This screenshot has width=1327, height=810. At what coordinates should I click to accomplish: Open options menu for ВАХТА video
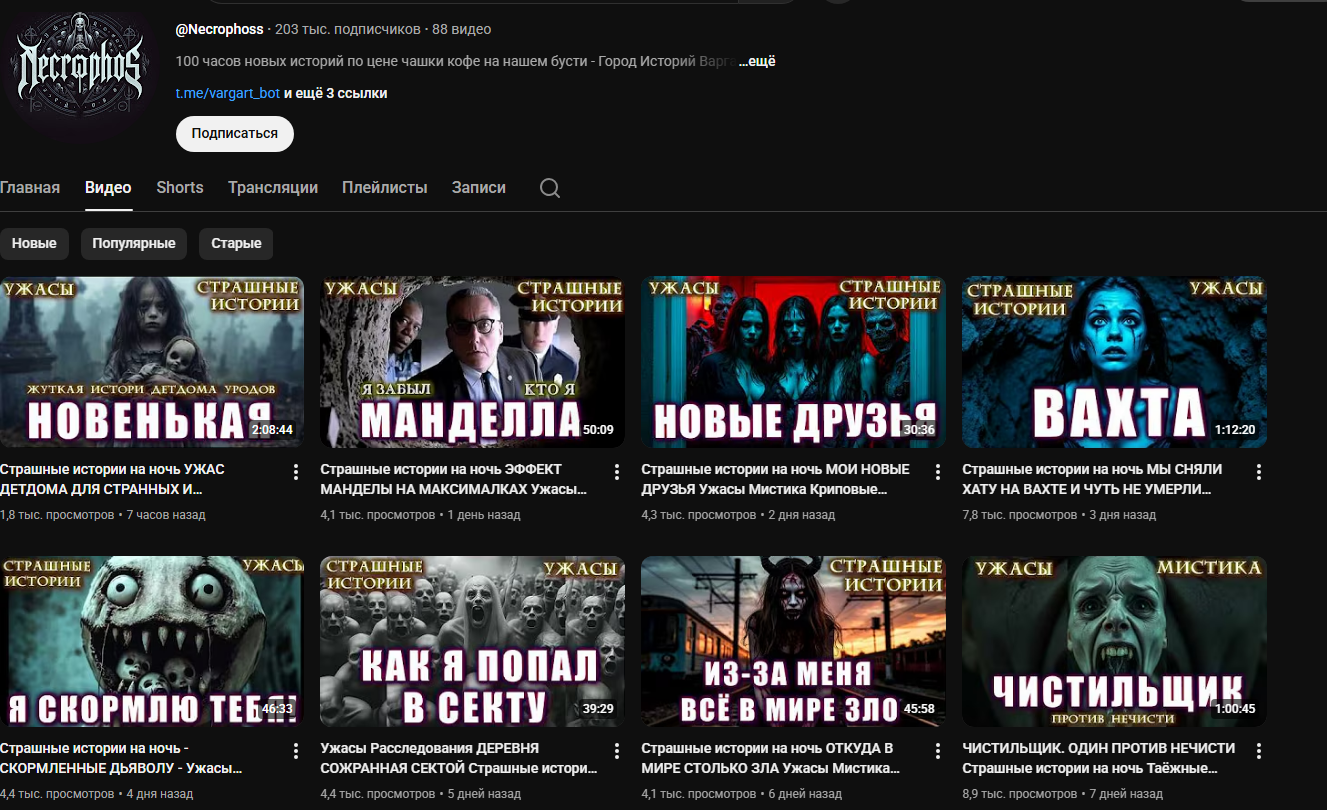[1258, 472]
